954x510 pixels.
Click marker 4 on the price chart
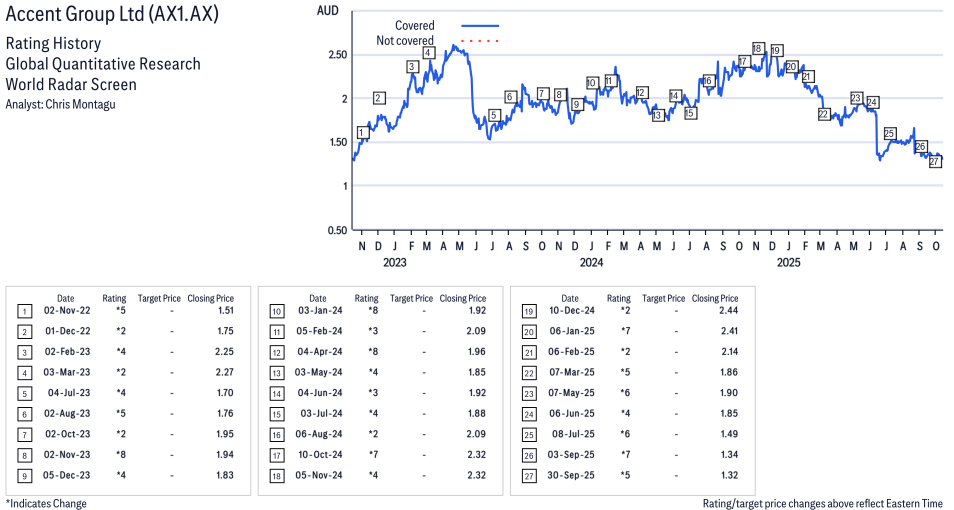[428, 53]
